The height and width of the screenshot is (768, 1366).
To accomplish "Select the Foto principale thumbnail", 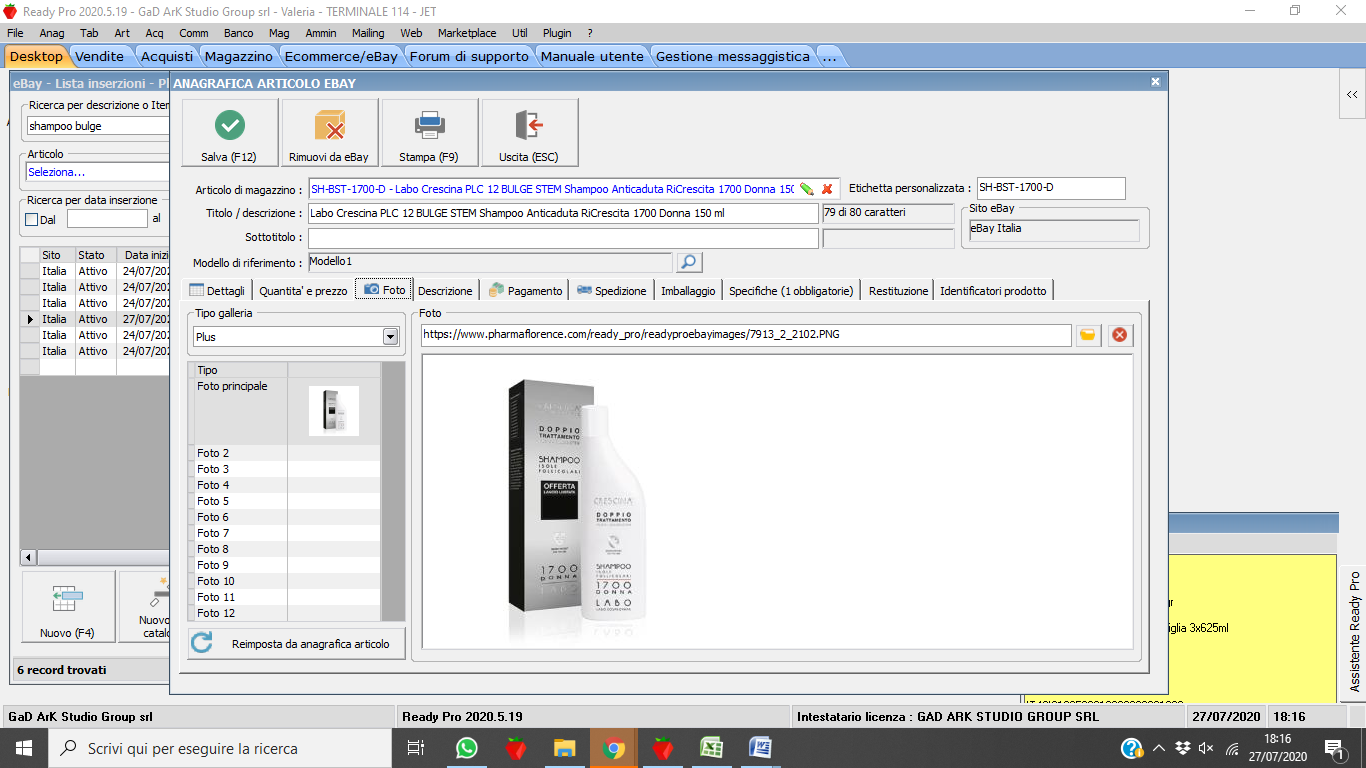I will click(334, 411).
